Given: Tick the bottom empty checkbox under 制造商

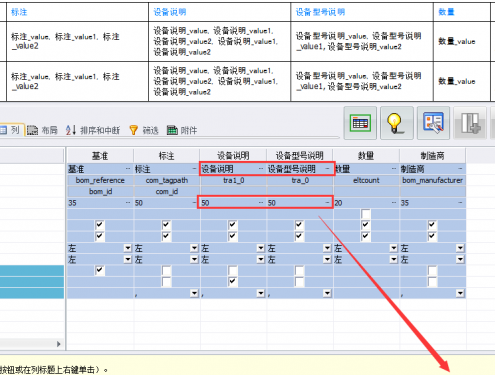Looking at the screenshot, I should pyautogui.click(x=432, y=282).
